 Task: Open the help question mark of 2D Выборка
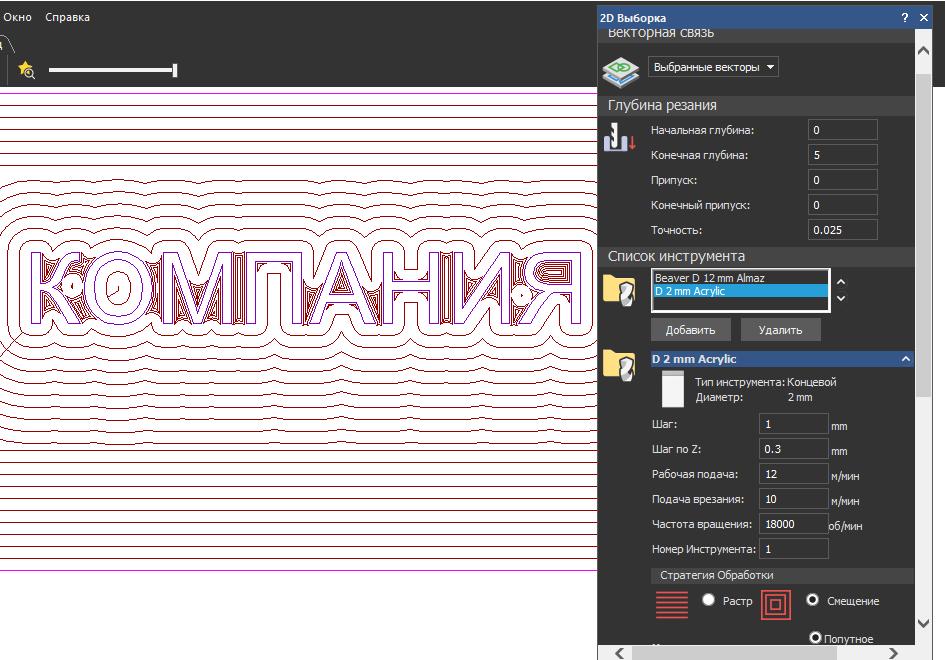click(905, 17)
